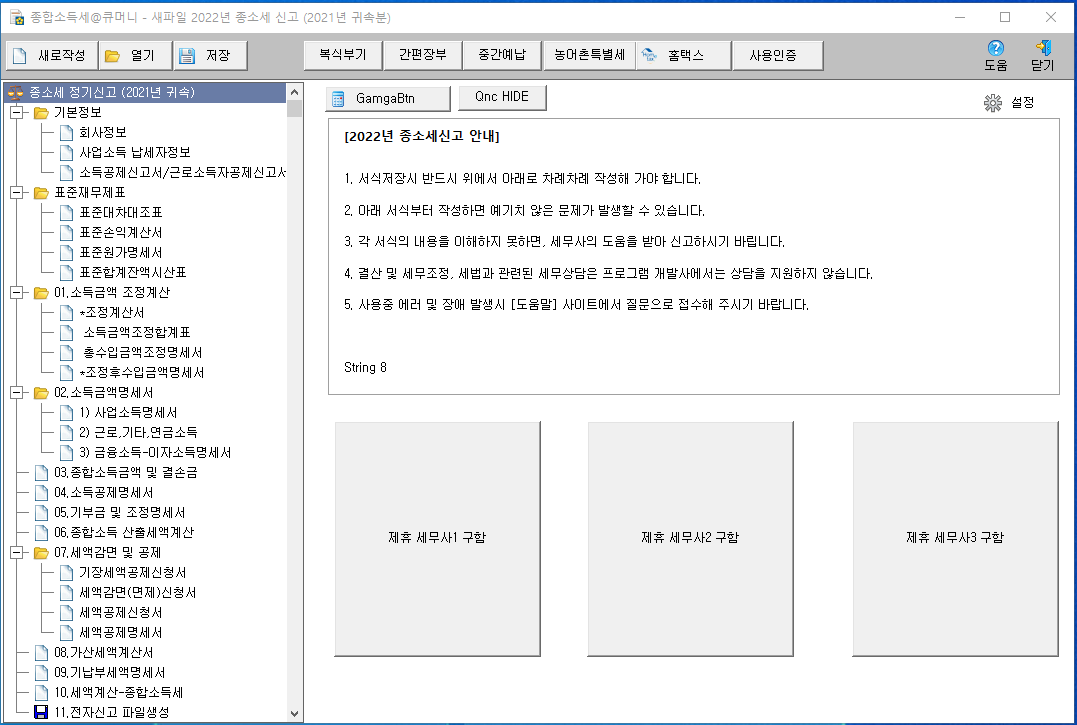The image size is (1077, 725).
Task: Collapse the 07.세액감면 및 공제 node
Action: coord(16,553)
